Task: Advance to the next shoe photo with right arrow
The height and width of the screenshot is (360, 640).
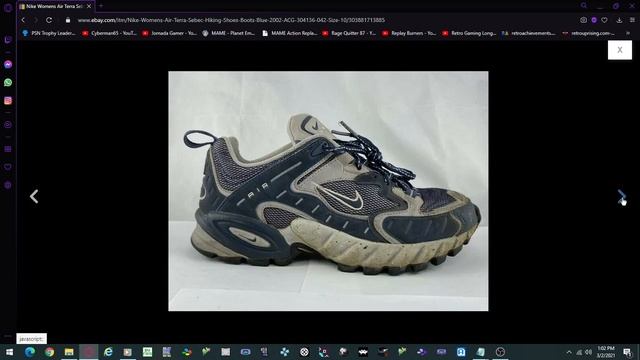Action: click(x=622, y=196)
